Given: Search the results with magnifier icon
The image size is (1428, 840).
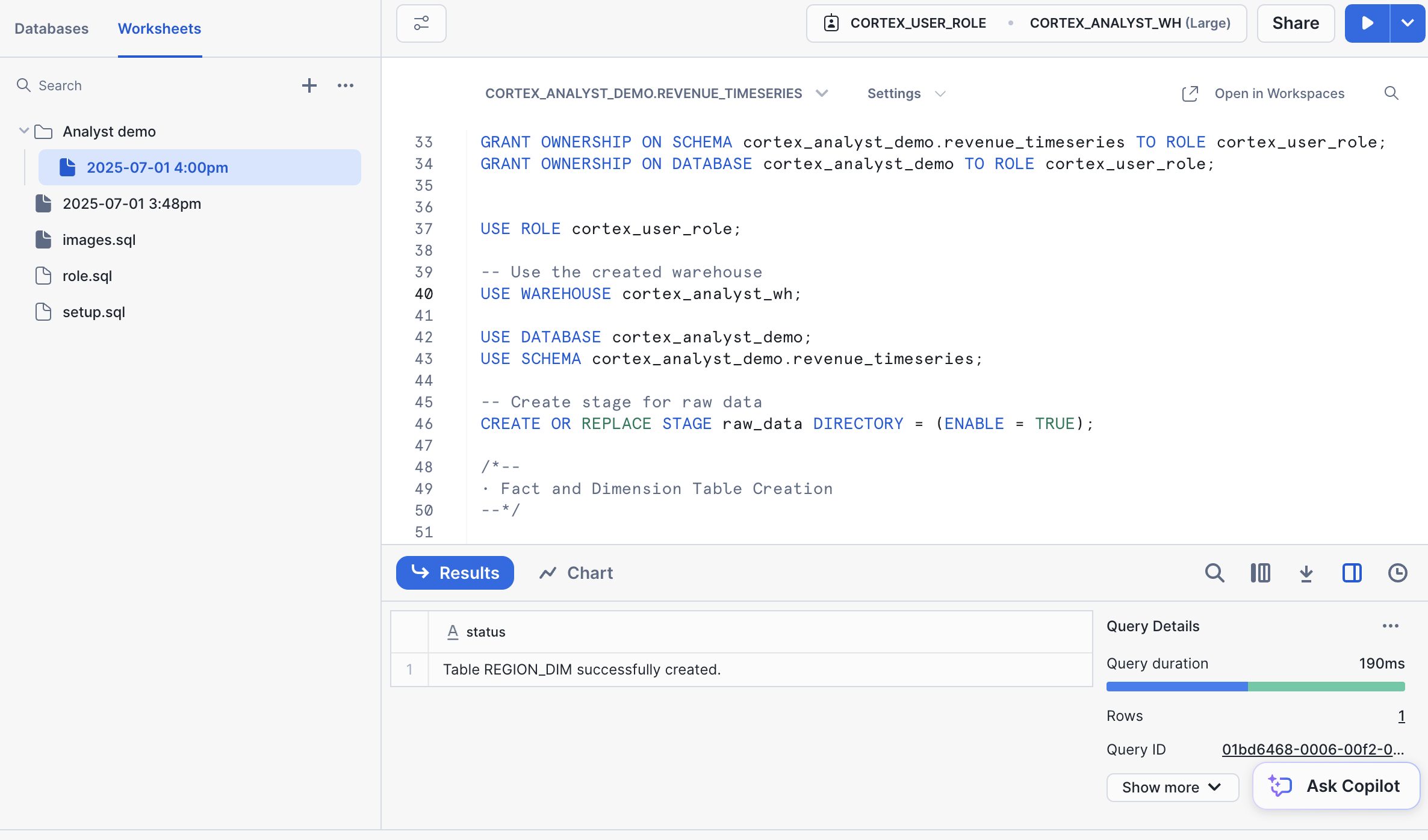Looking at the screenshot, I should (x=1214, y=573).
